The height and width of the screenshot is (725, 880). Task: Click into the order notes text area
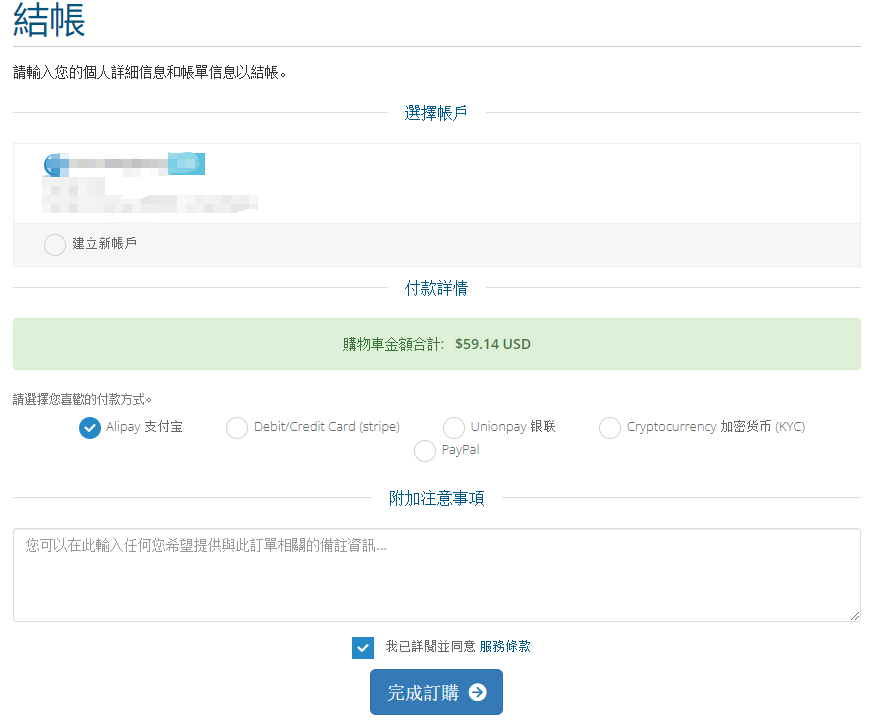[x=436, y=575]
